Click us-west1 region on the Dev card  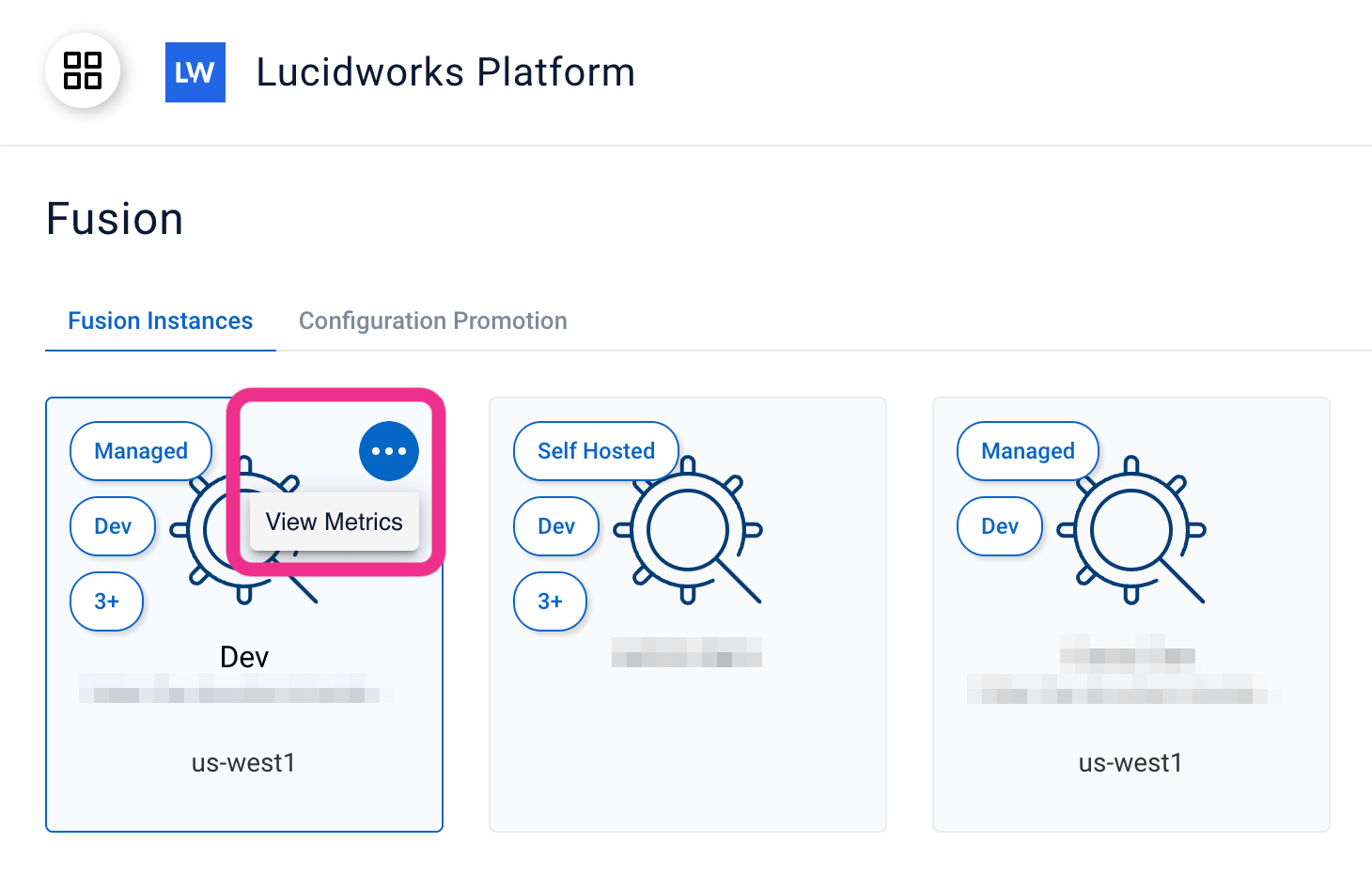point(244,763)
